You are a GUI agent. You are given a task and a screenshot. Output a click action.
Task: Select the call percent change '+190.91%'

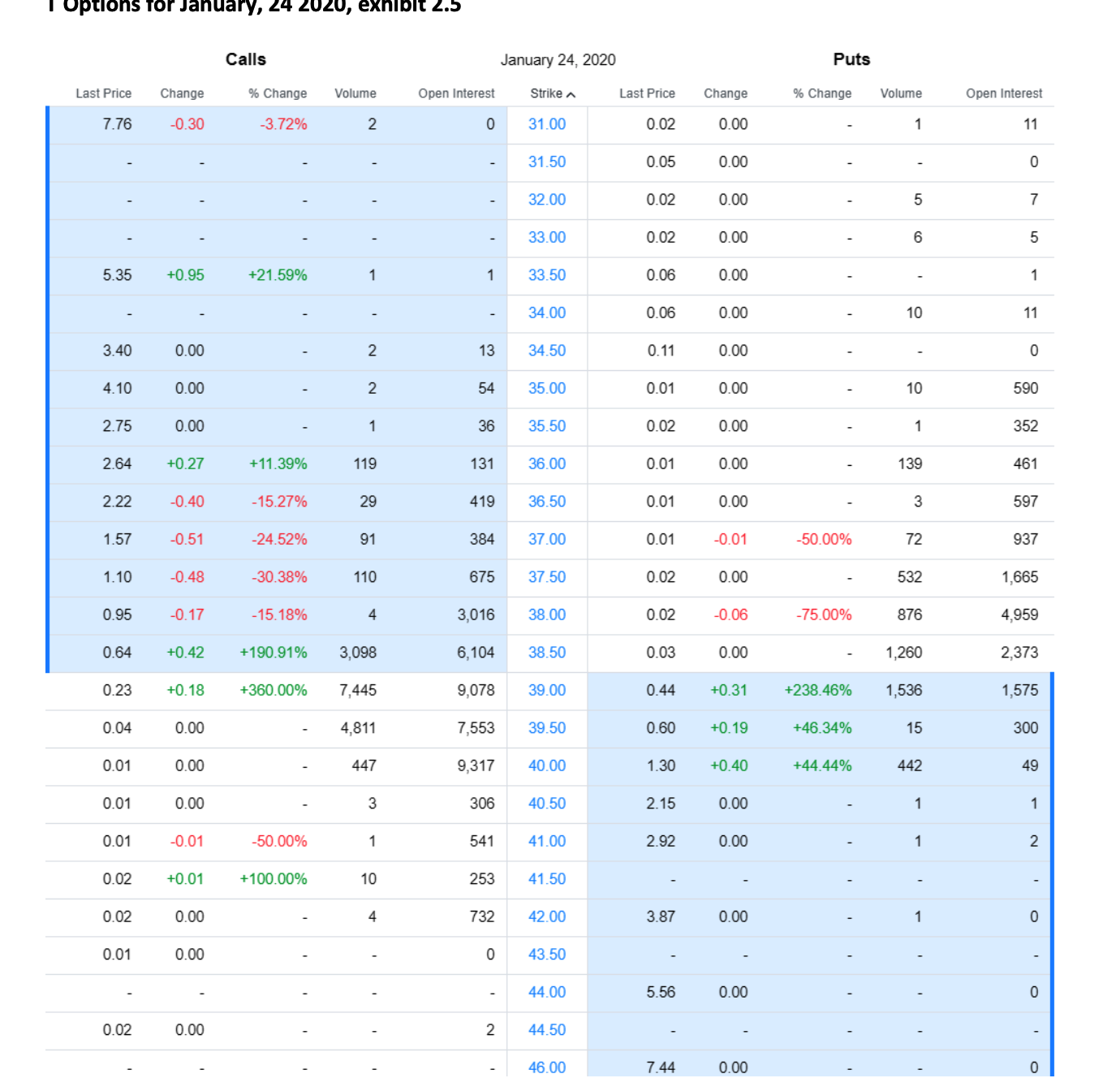(274, 653)
